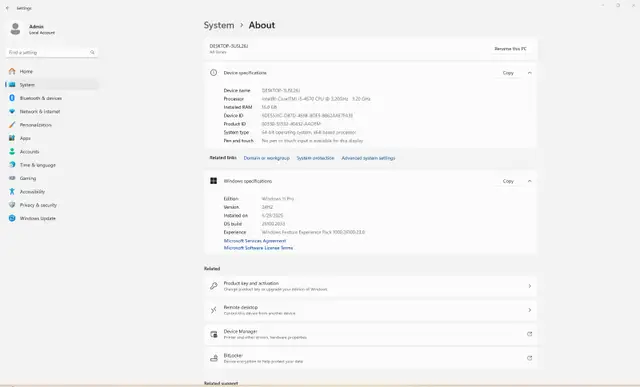The height and width of the screenshot is (387, 640).
Task: Open Bluetooth & devices settings
Action: pyautogui.click(x=52, y=98)
